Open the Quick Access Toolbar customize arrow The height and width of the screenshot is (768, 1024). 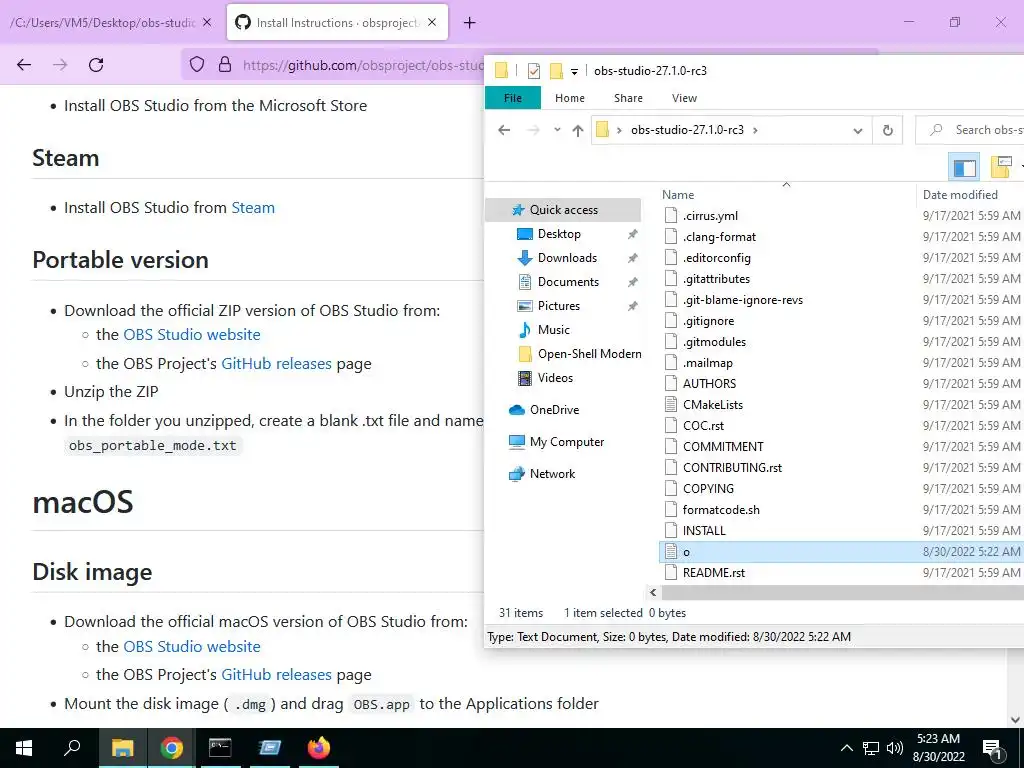pyautogui.click(x=574, y=71)
